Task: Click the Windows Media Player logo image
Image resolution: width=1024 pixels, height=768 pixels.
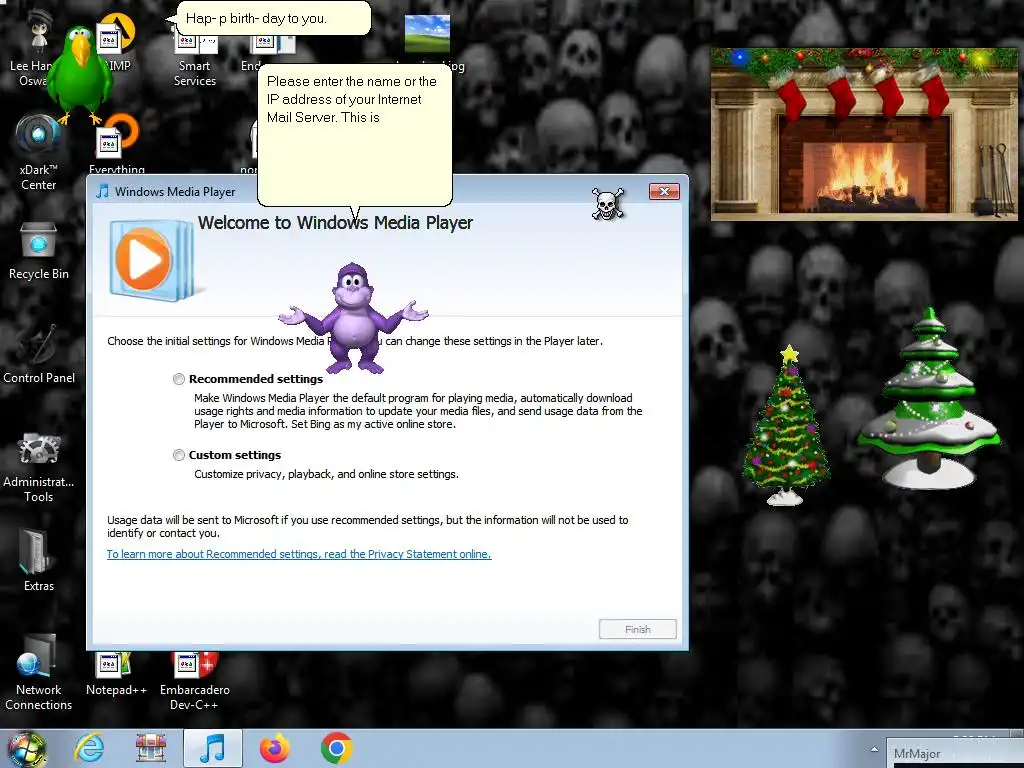Action: click(x=152, y=260)
